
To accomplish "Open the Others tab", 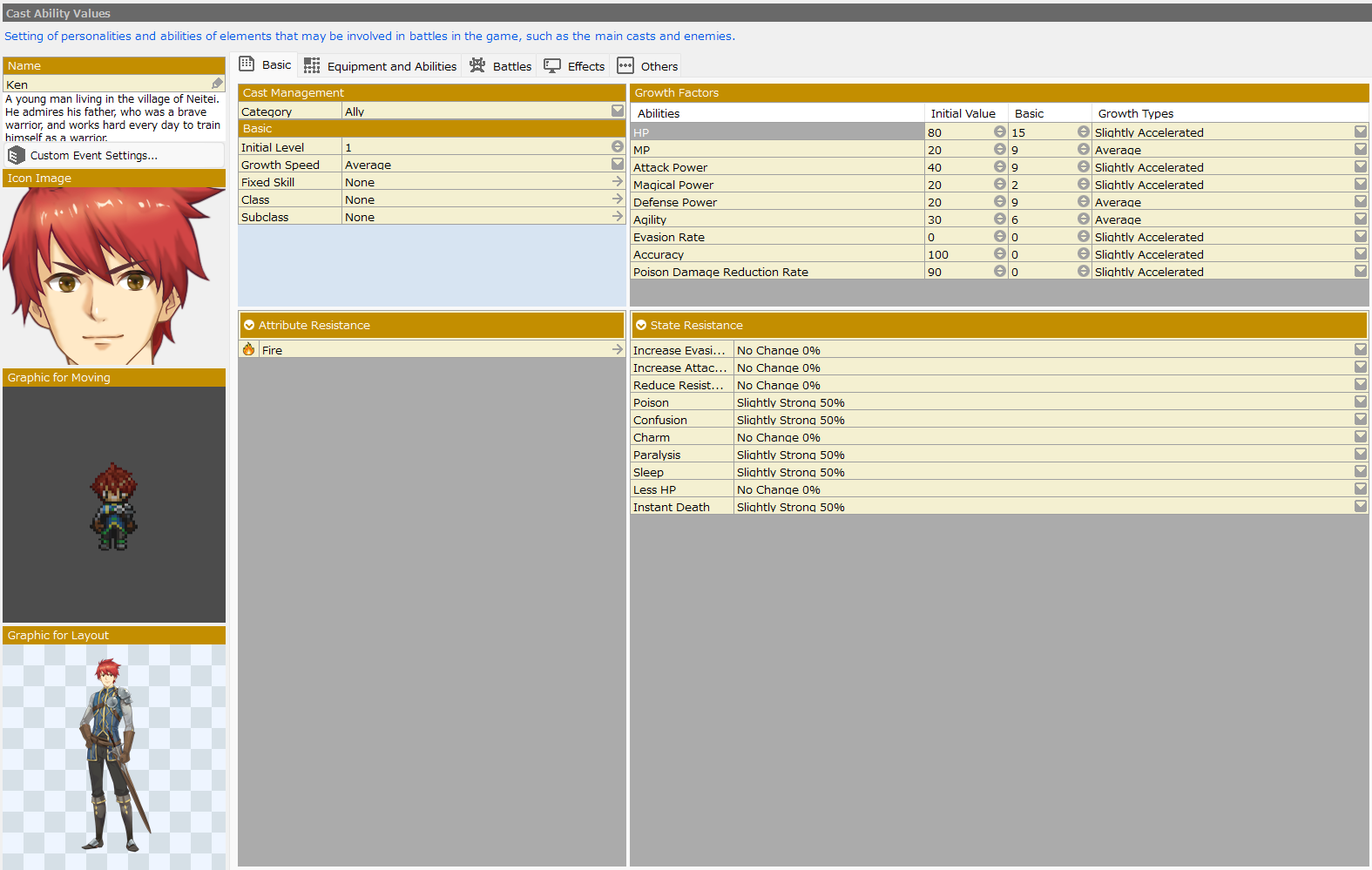I will coord(647,66).
